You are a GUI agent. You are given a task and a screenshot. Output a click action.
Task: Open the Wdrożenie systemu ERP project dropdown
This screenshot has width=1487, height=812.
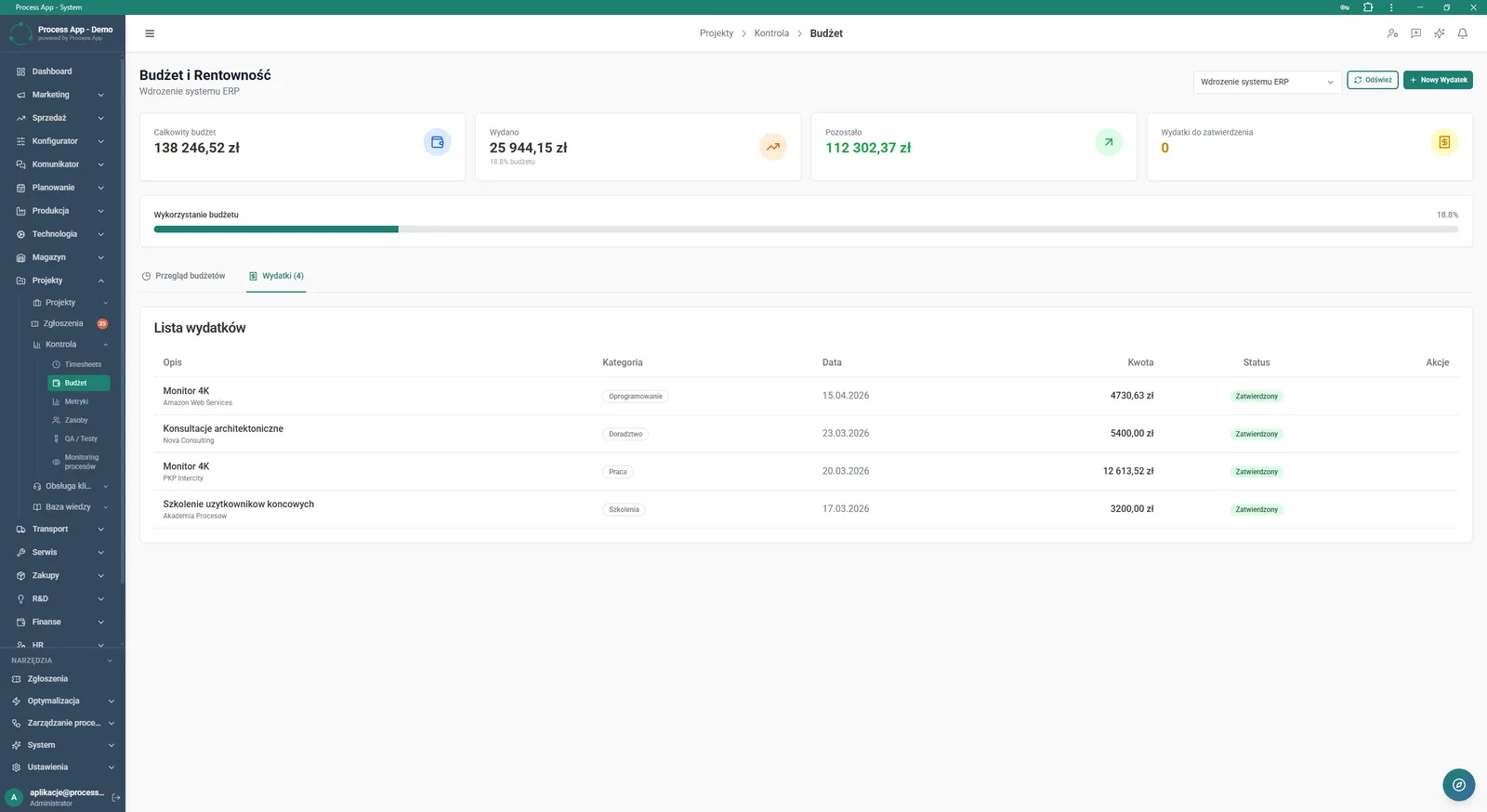(x=1268, y=82)
